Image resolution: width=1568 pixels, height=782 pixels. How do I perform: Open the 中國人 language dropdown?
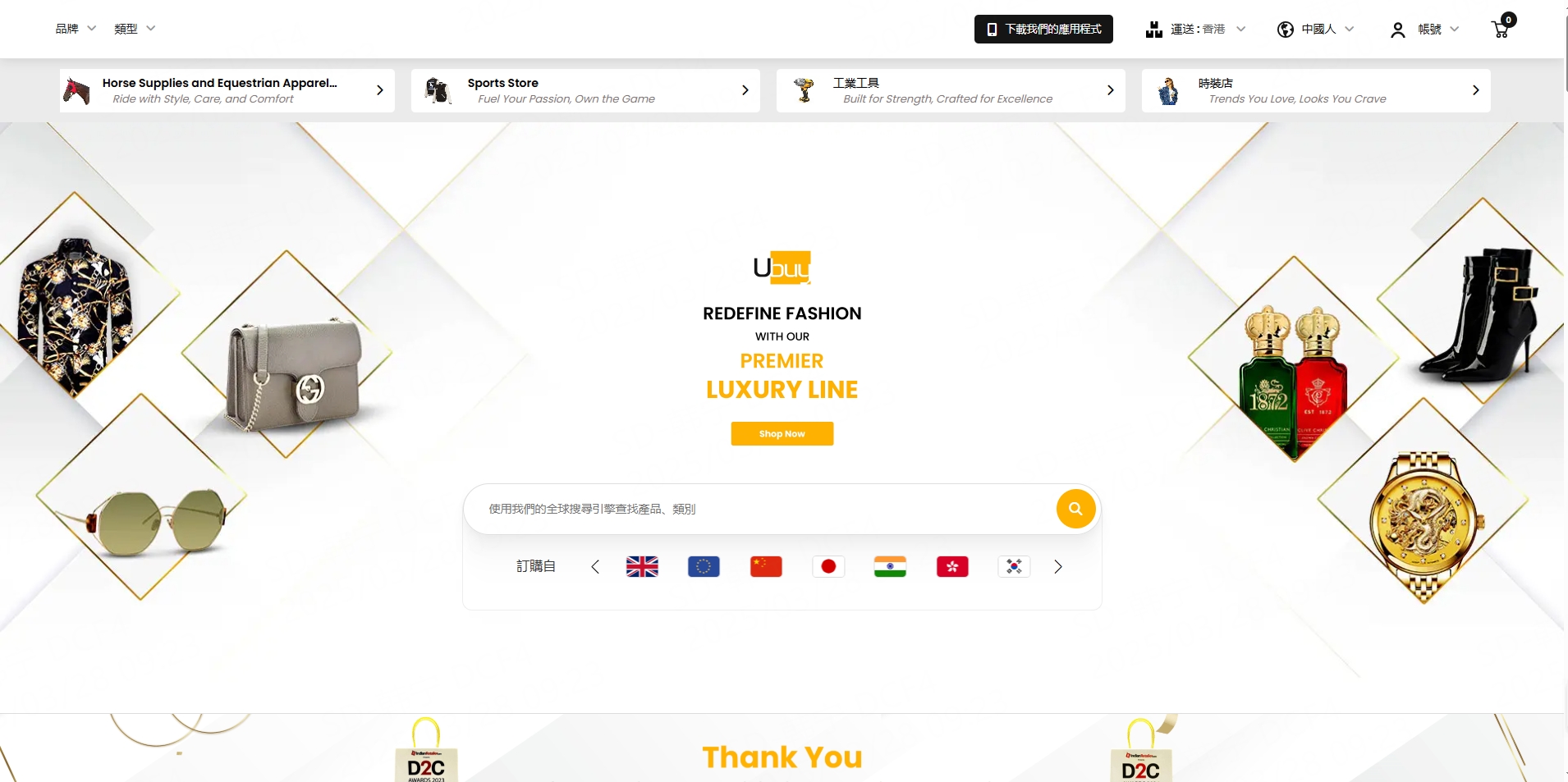pyautogui.click(x=1315, y=30)
